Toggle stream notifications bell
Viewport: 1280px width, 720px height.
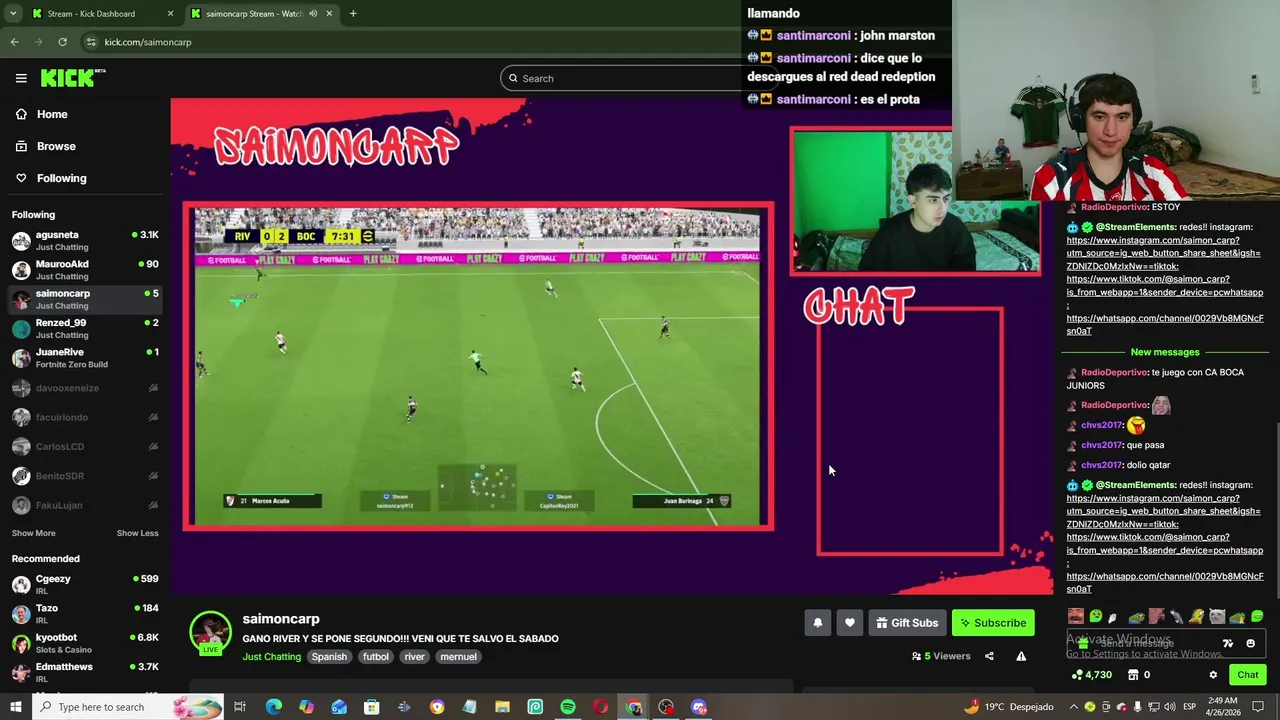(x=818, y=623)
